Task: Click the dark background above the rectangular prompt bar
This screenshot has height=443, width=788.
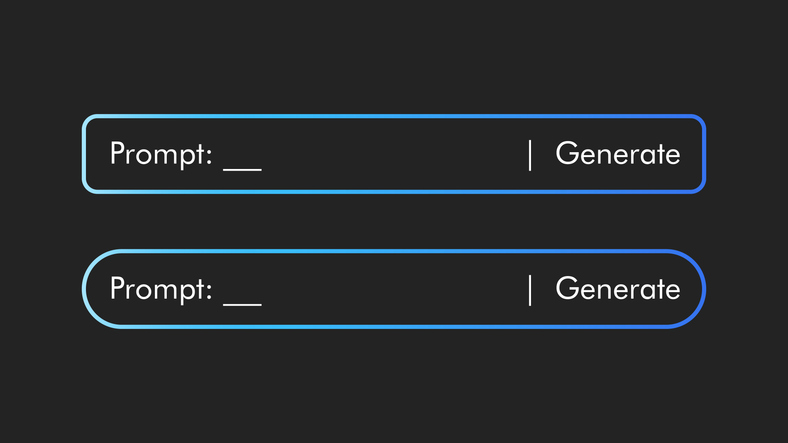Action: 394,60
